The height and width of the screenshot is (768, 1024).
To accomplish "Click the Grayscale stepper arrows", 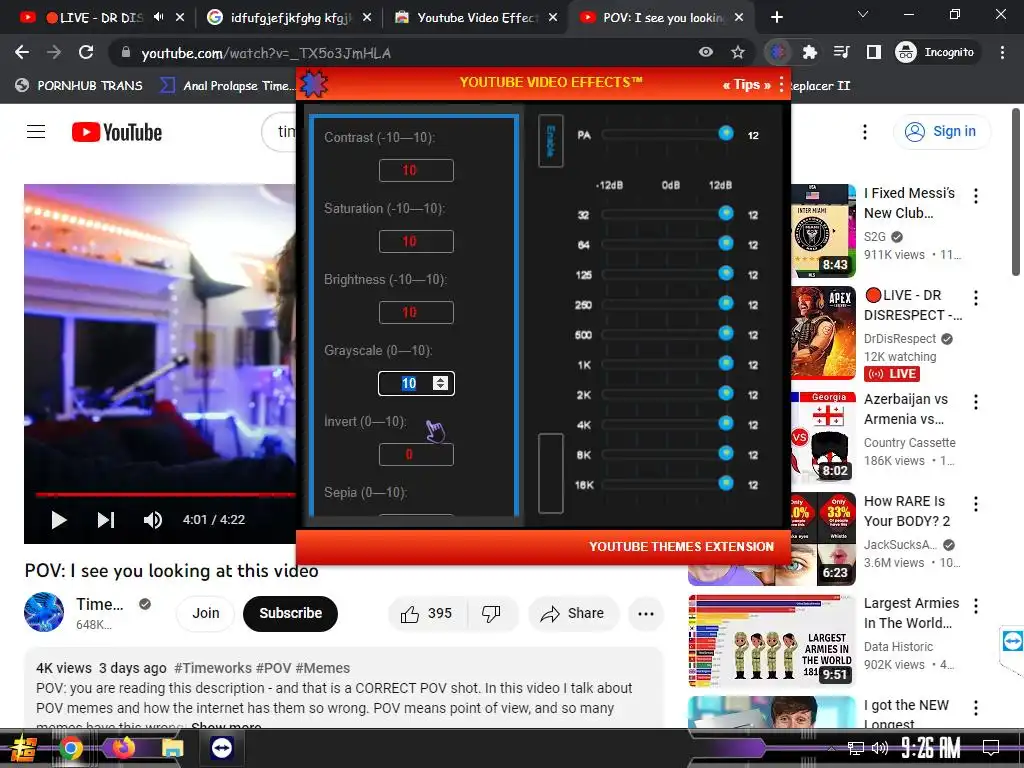I will click(441, 383).
